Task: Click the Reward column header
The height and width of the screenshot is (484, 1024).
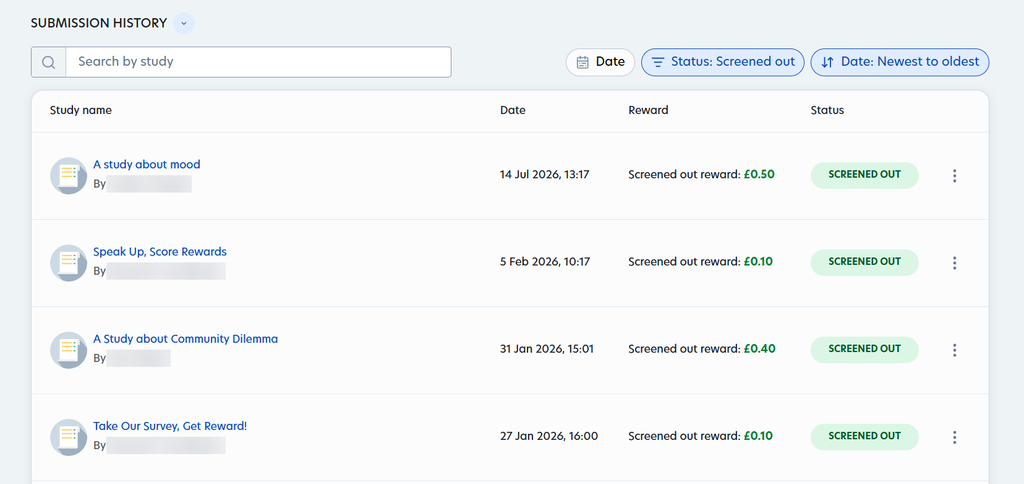Action: [x=648, y=110]
